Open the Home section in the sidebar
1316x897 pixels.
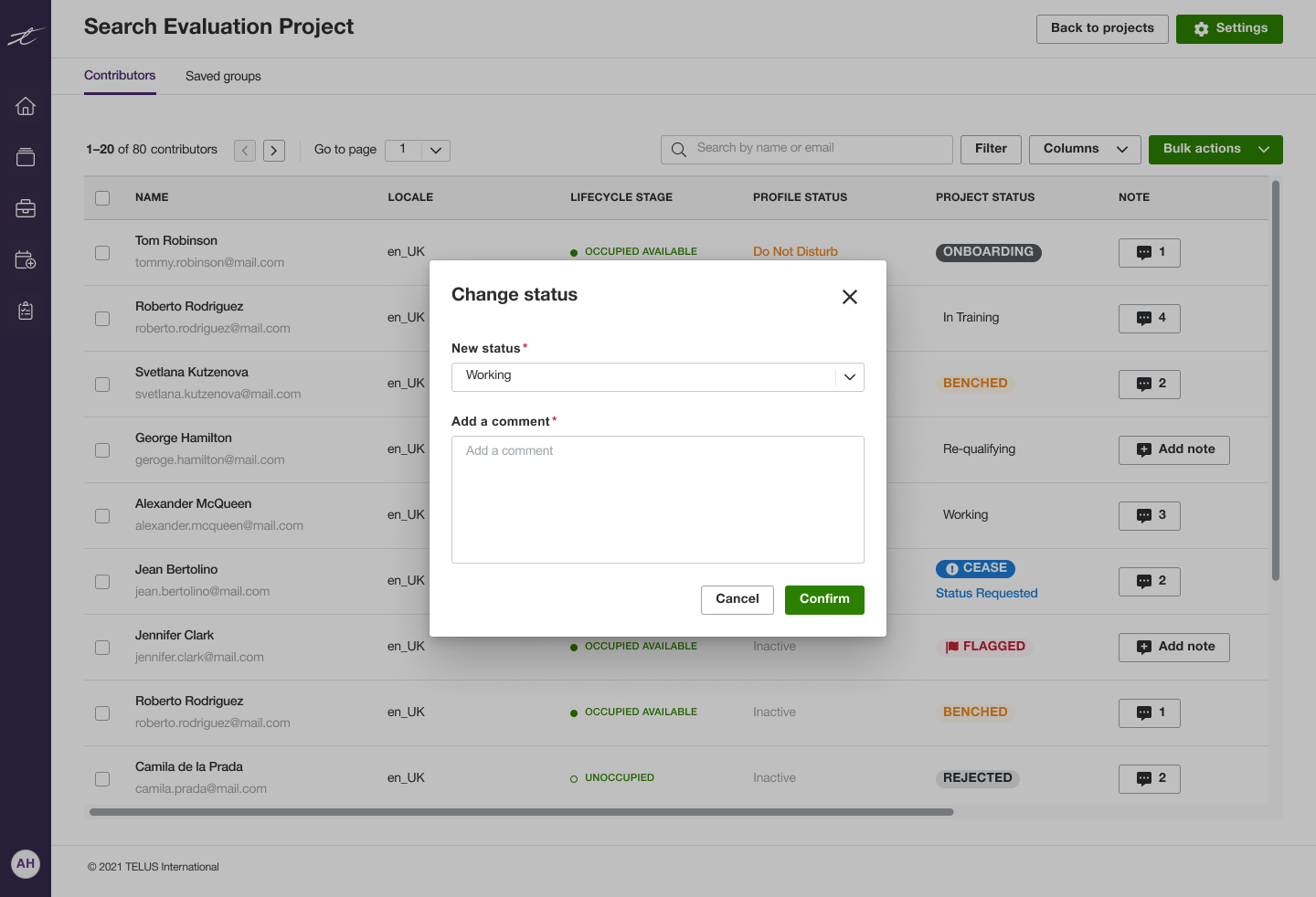pos(25,106)
